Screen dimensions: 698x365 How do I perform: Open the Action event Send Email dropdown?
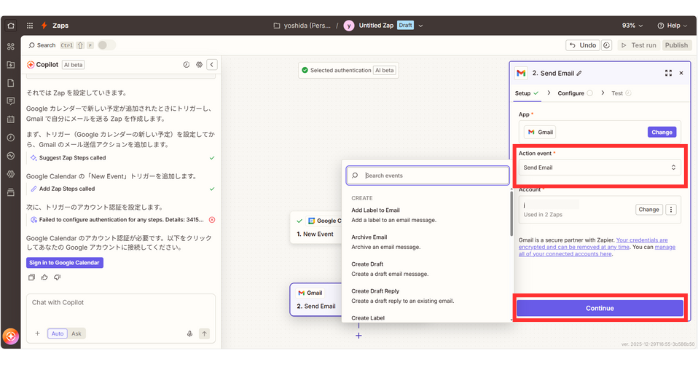coord(599,167)
